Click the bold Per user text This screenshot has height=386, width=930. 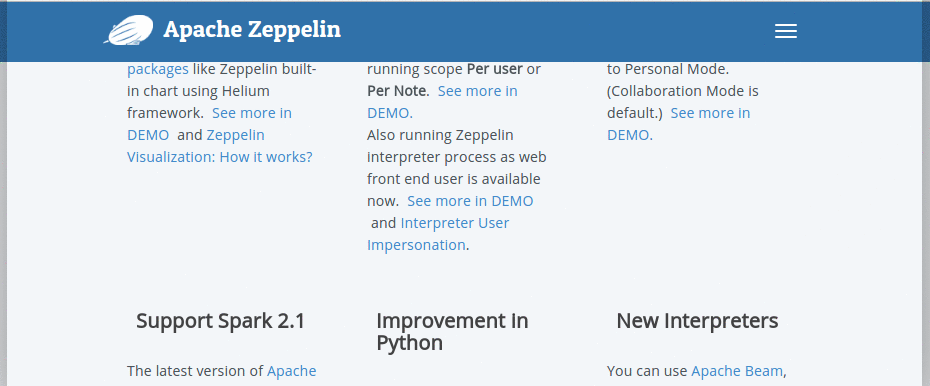coord(495,69)
